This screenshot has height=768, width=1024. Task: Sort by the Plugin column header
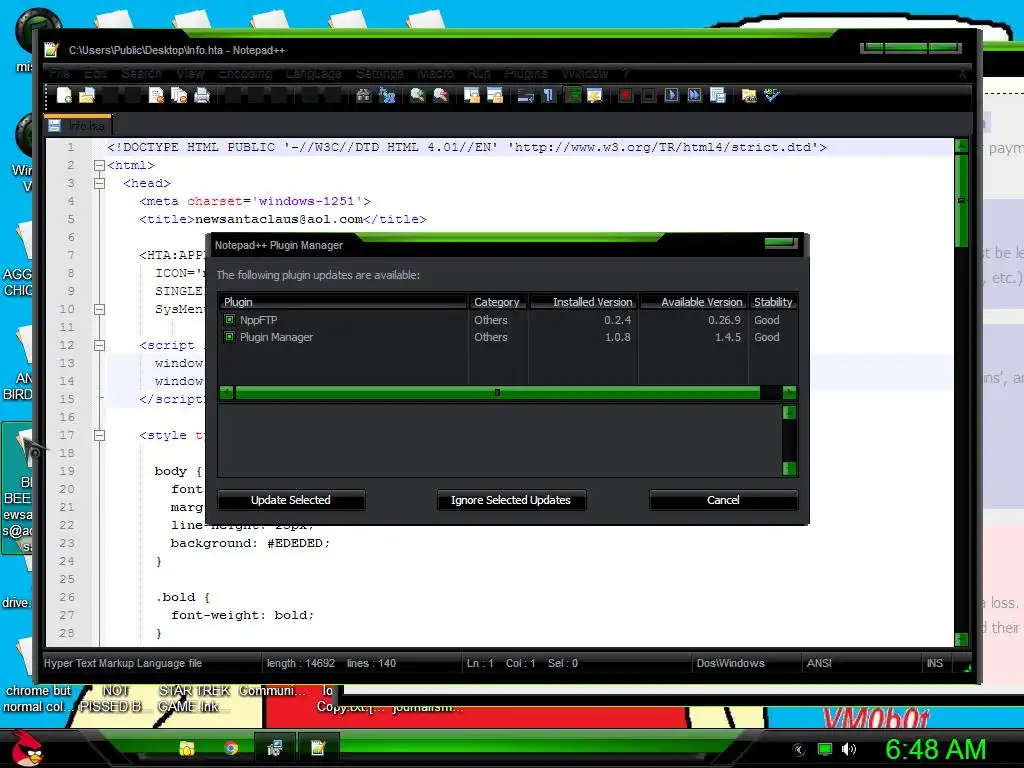(344, 302)
